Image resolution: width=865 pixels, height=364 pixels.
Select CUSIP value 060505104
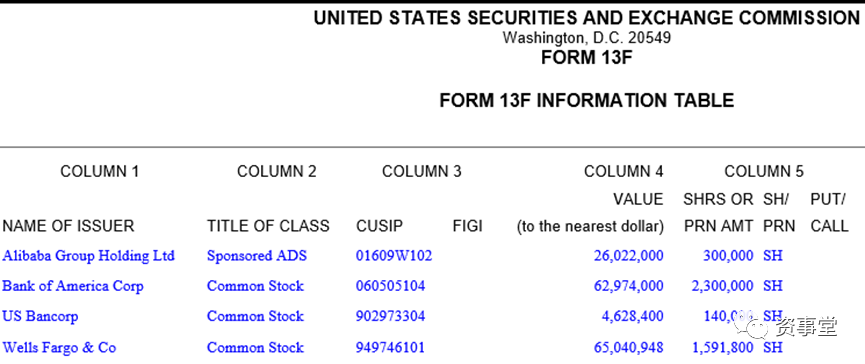pos(391,286)
